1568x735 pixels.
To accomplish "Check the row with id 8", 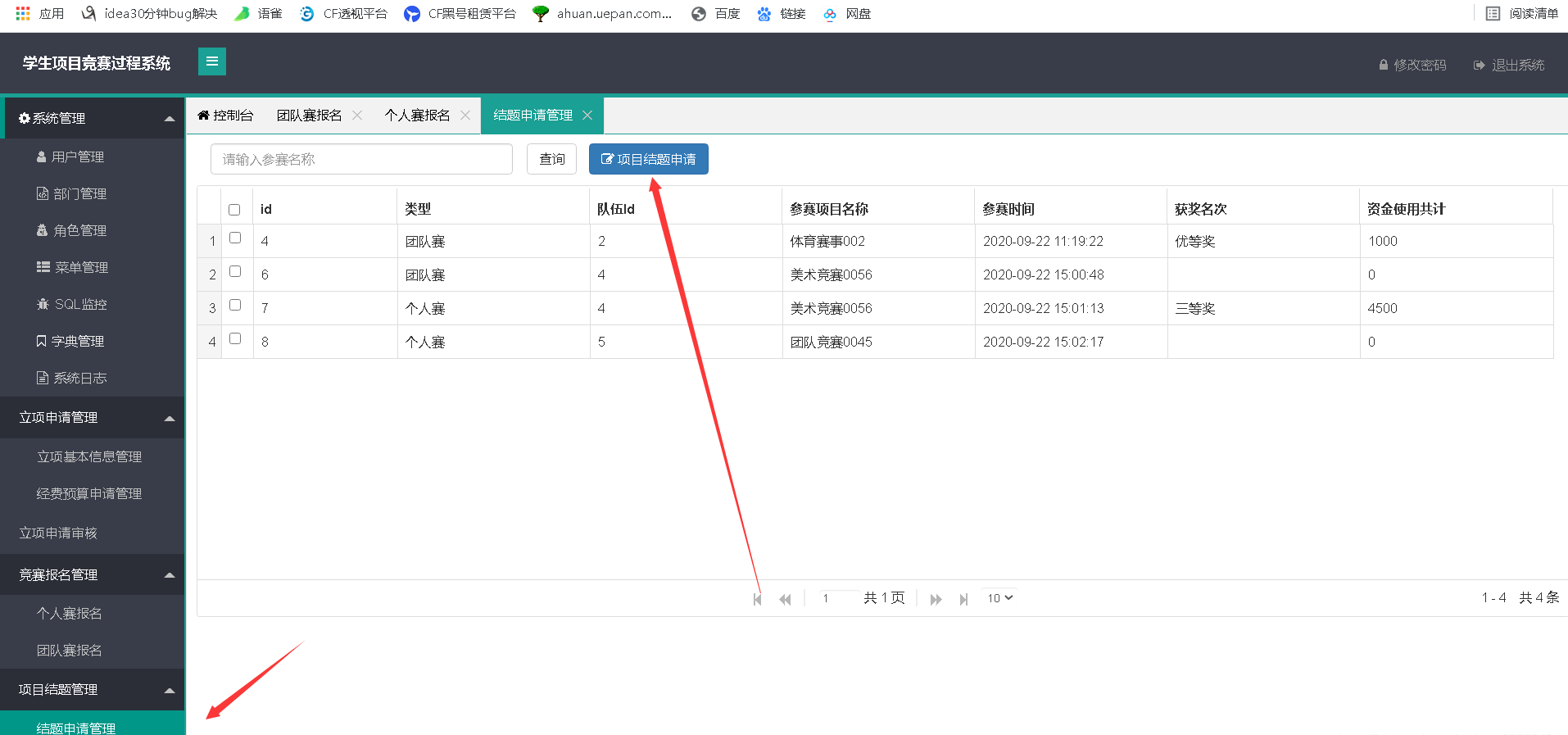I will (235, 338).
